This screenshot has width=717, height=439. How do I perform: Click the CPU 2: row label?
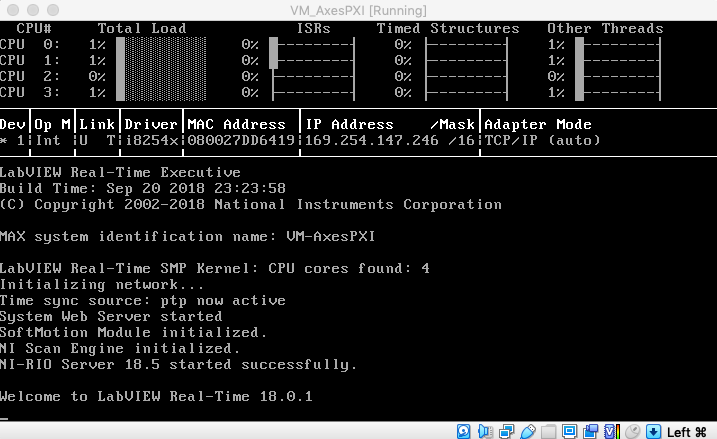click(30, 76)
